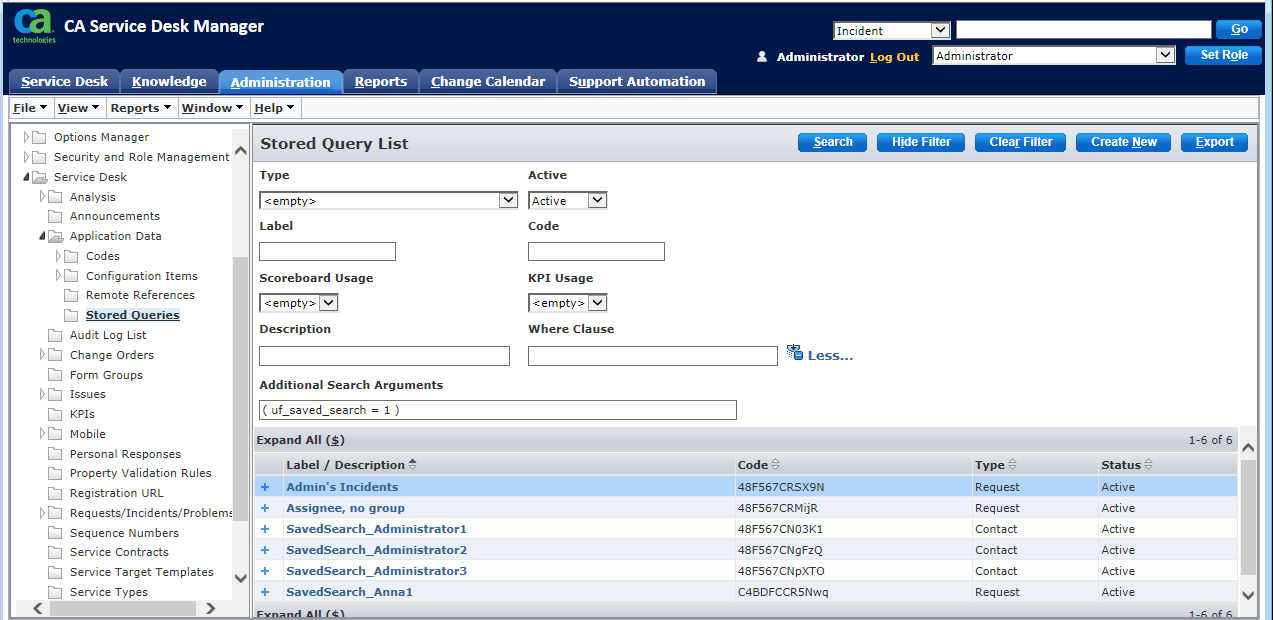The width and height of the screenshot is (1273, 620).
Task: Open the View menu
Action: tap(78, 108)
